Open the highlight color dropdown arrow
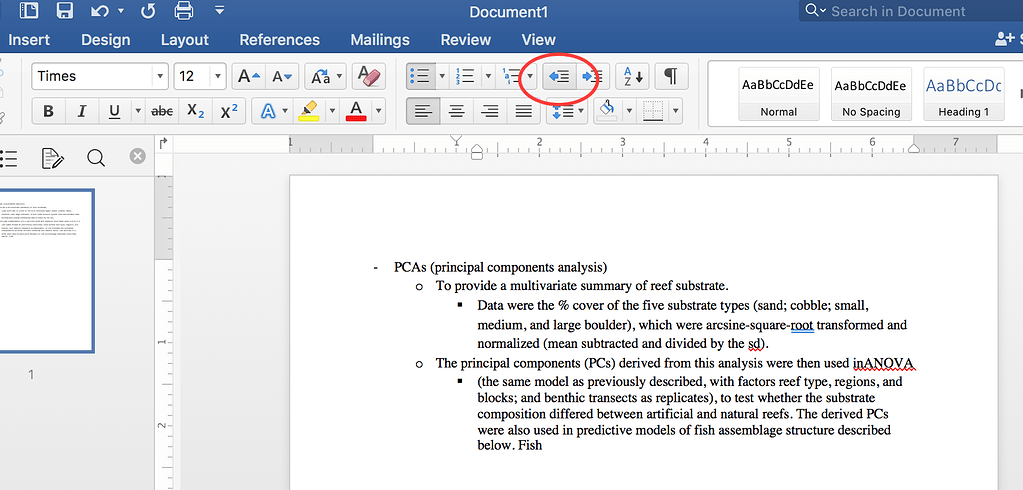The image size is (1023, 490). 333,112
